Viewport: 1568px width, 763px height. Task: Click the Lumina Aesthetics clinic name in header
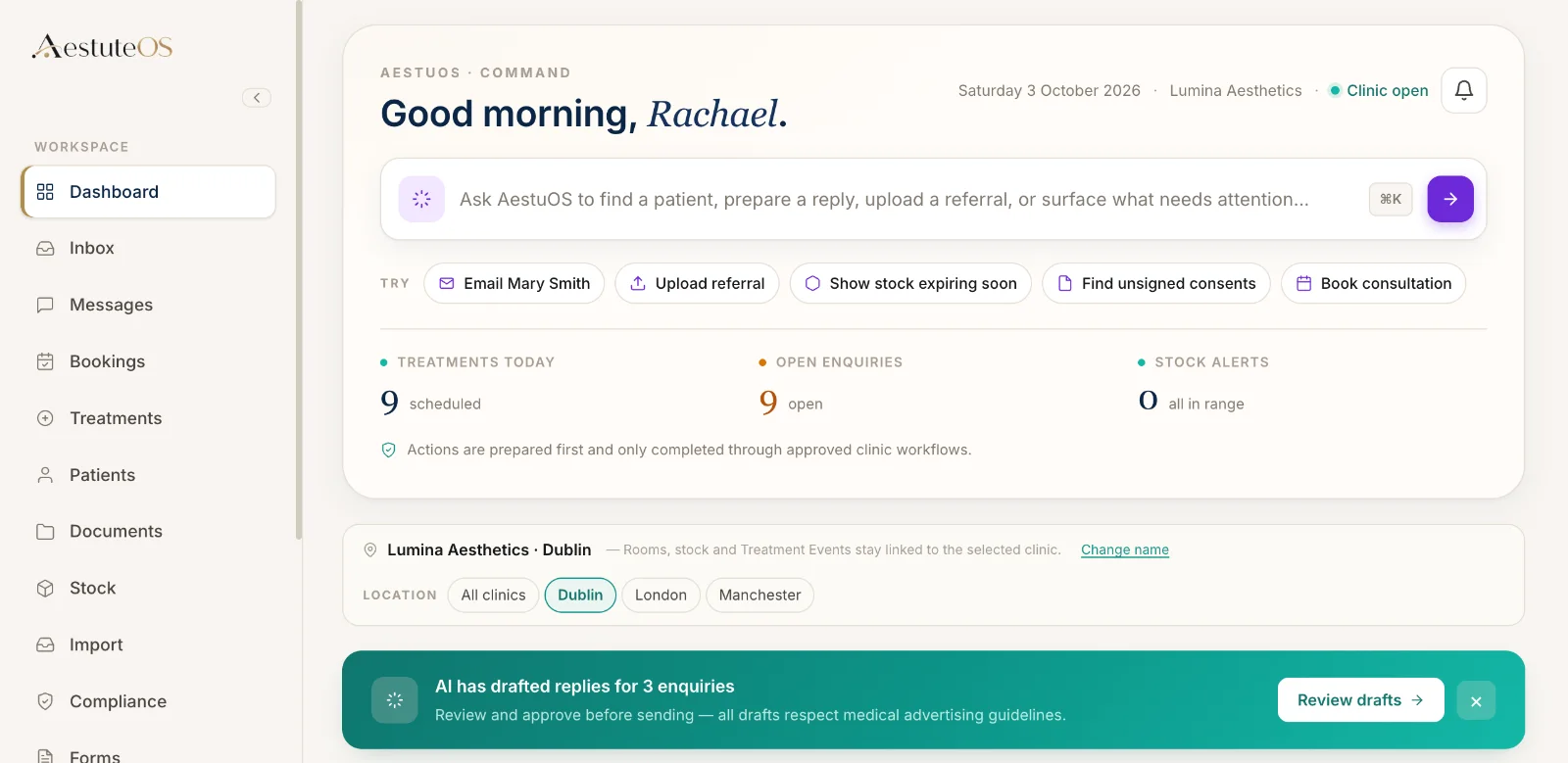pyautogui.click(x=1236, y=90)
